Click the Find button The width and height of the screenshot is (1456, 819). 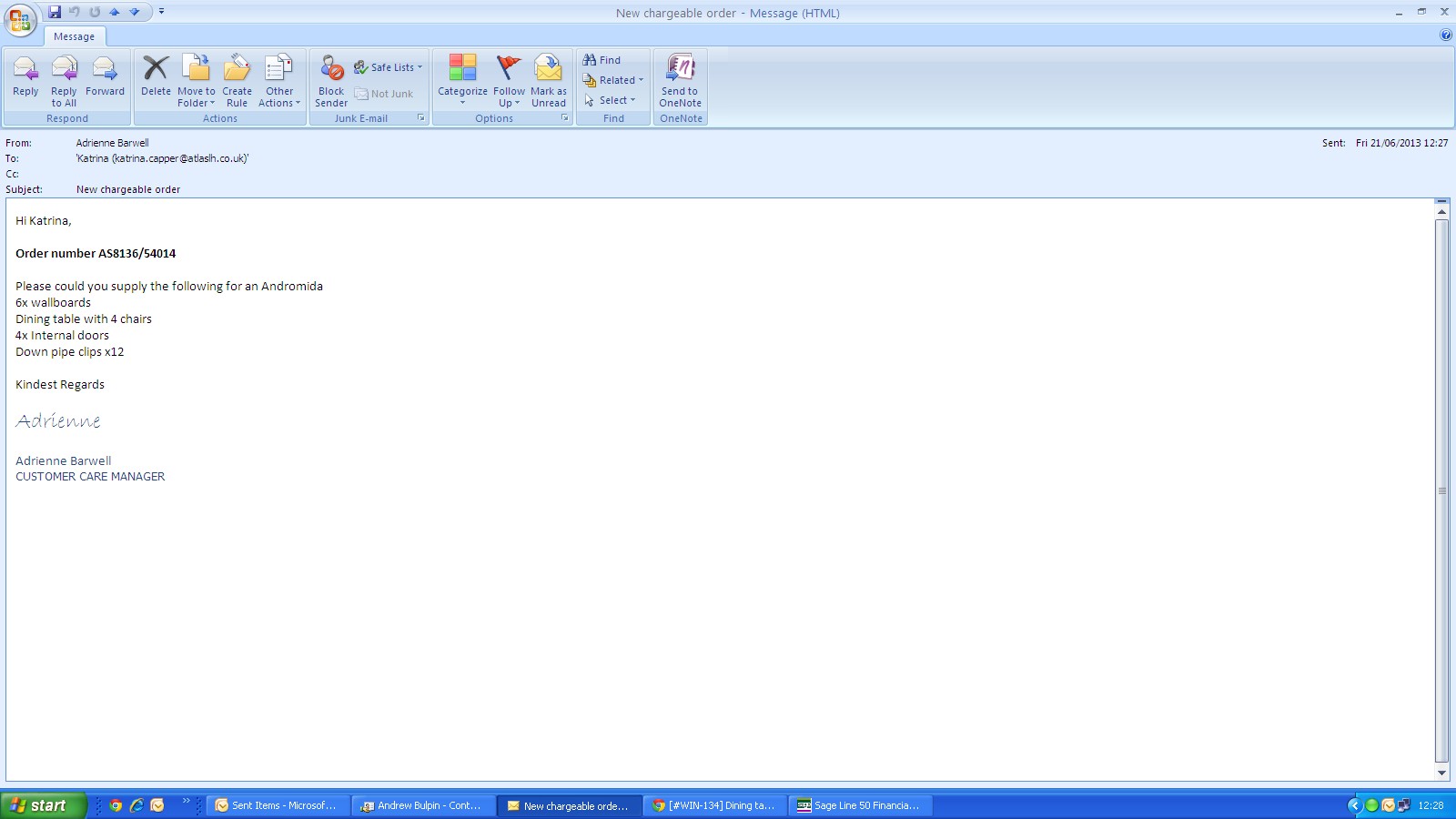coord(602,60)
